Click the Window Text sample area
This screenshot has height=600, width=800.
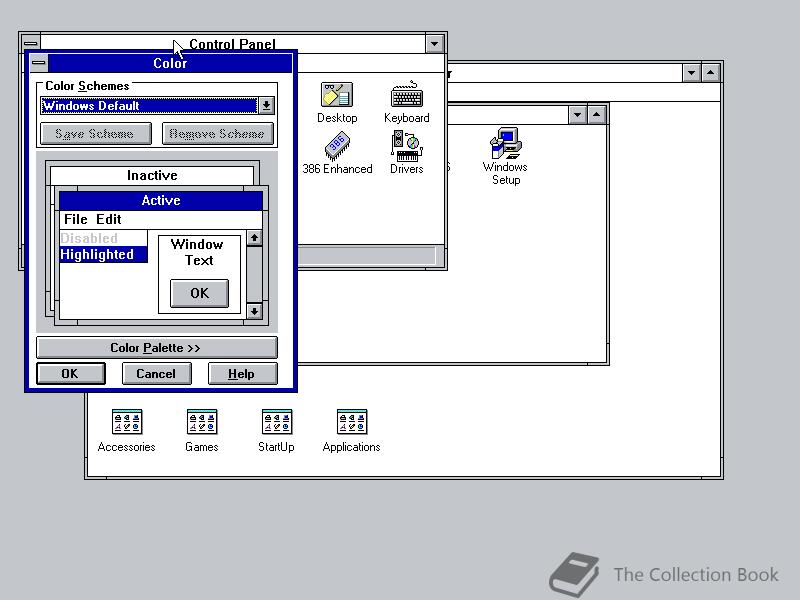[197, 252]
